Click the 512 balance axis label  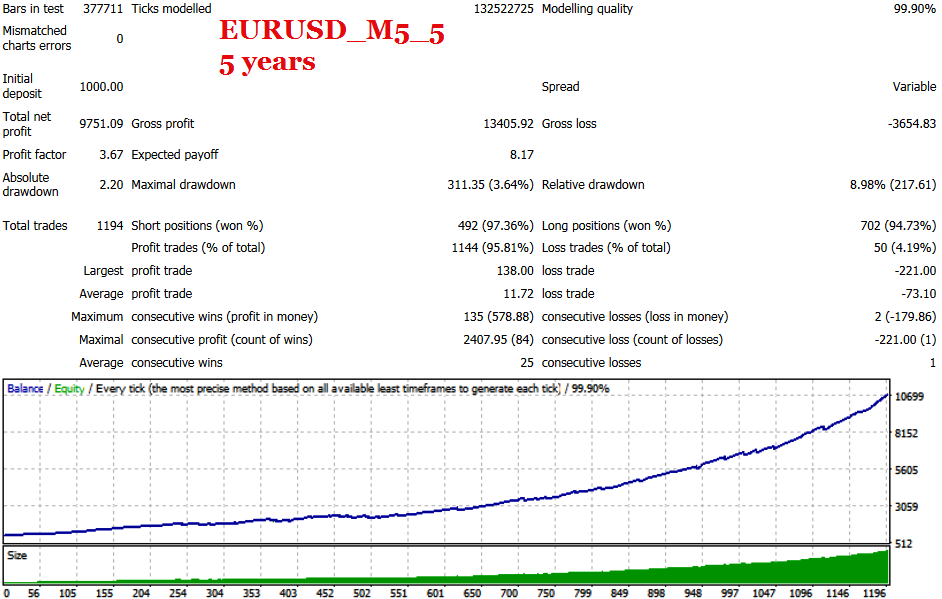[x=904, y=544]
